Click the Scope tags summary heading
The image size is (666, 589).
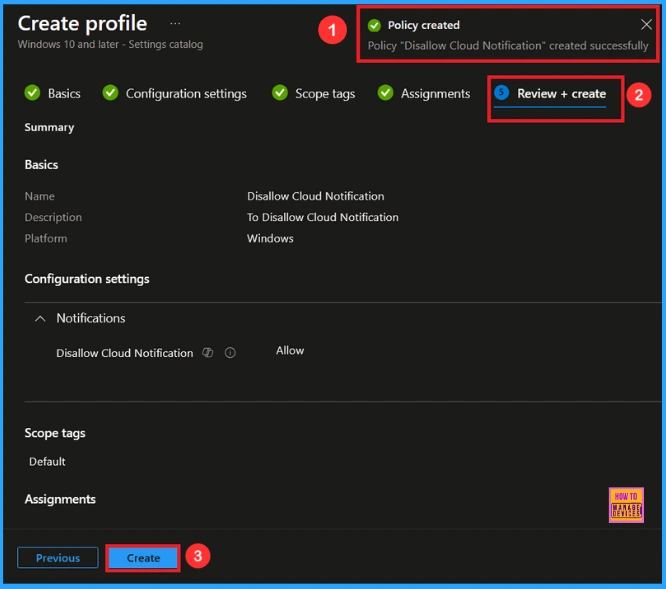coord(55,433)
